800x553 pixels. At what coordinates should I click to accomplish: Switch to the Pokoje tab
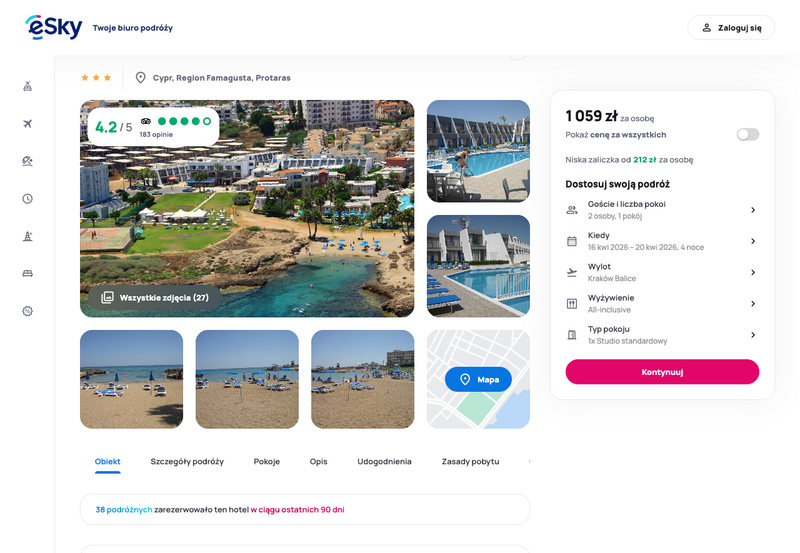click(x=267, y=462)
